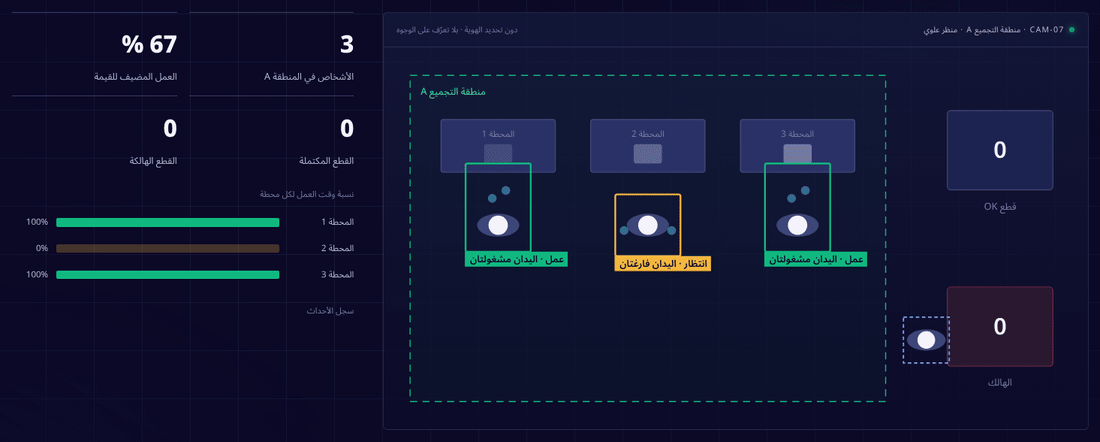Click the 'سجل الأحداث' event log heading
Image resolution: width=1100 pixels, height=442 pixels.
(x=330, y=310)
